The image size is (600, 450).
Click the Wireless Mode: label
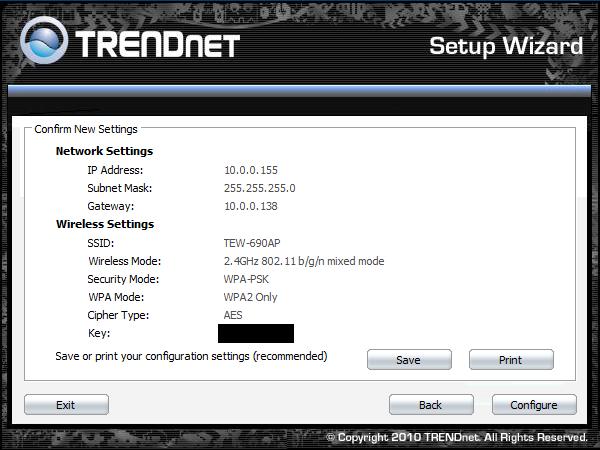point(125,261)
